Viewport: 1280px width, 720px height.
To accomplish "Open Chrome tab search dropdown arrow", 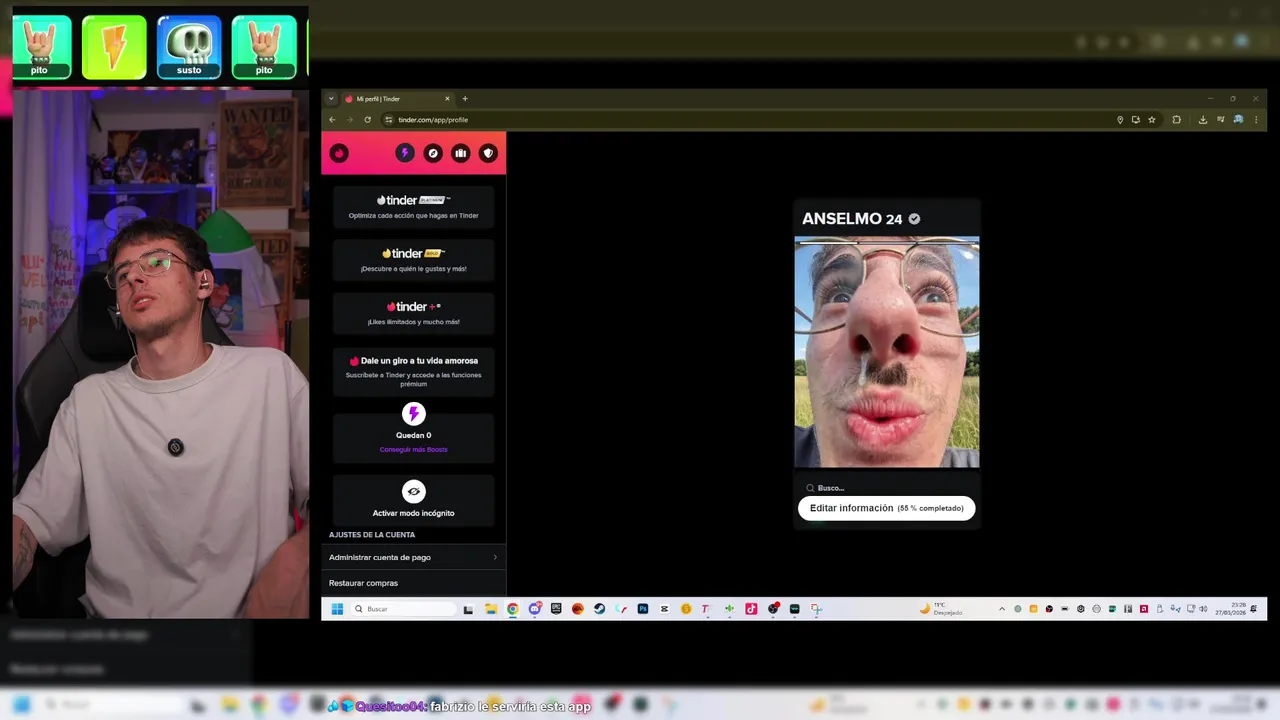I will 331,99.
